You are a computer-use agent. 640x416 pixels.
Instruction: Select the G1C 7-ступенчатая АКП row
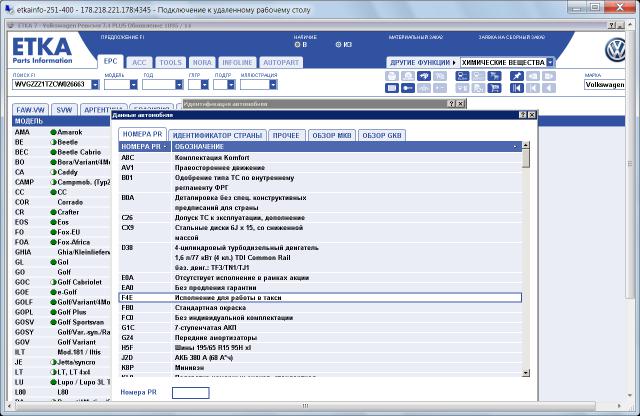tap(320, 328)
